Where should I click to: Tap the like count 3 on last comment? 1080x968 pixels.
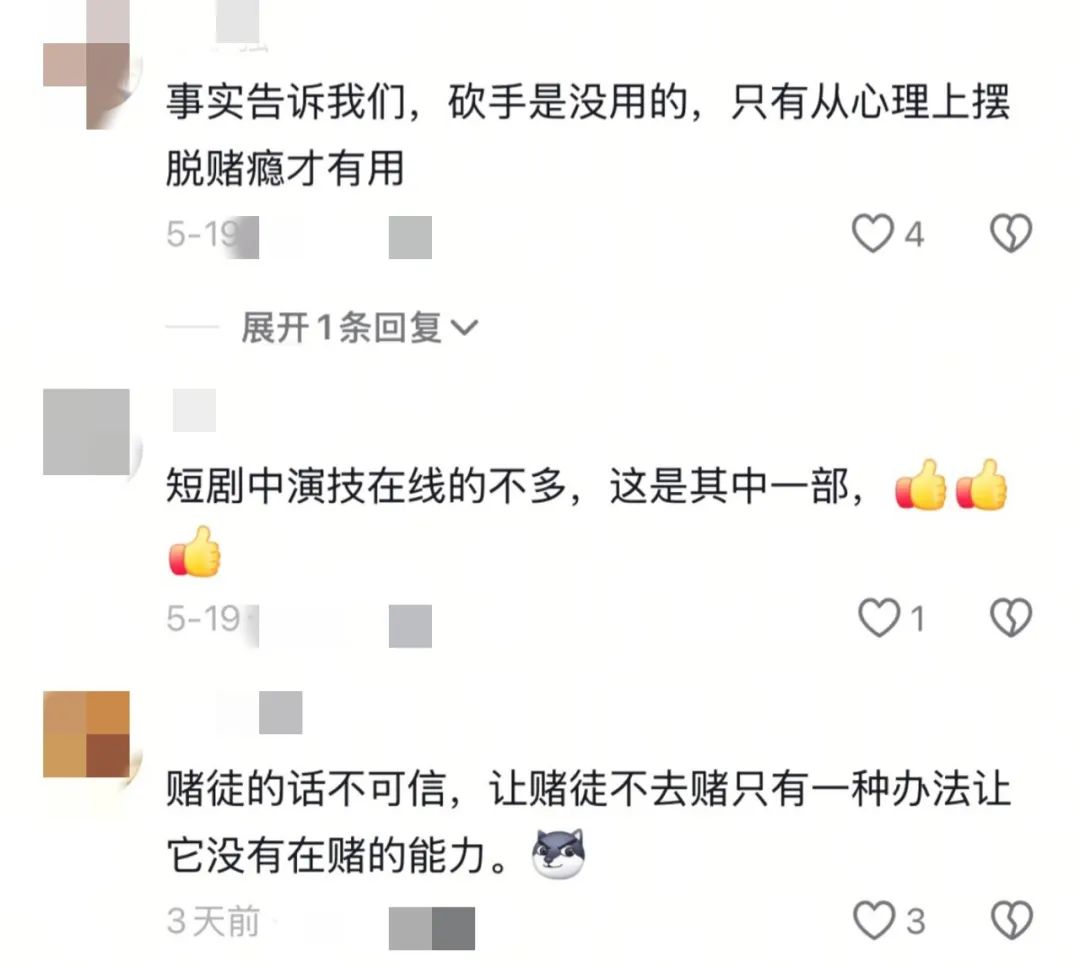pyautogui.click(x=915, y=921)
